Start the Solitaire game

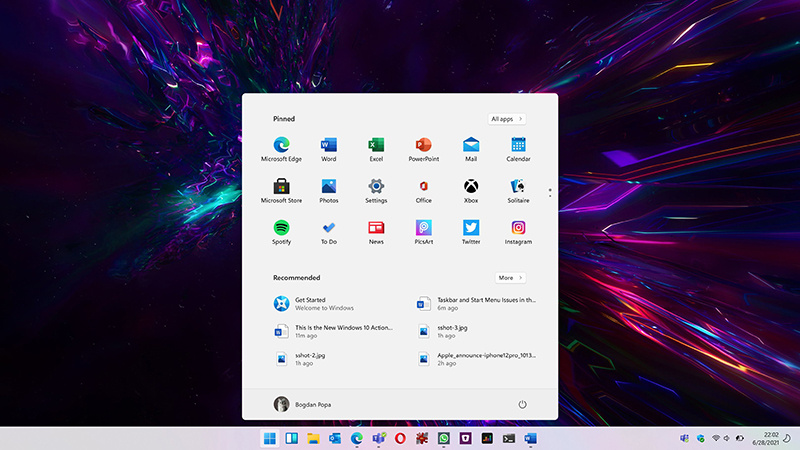click(x=518, y=191)
